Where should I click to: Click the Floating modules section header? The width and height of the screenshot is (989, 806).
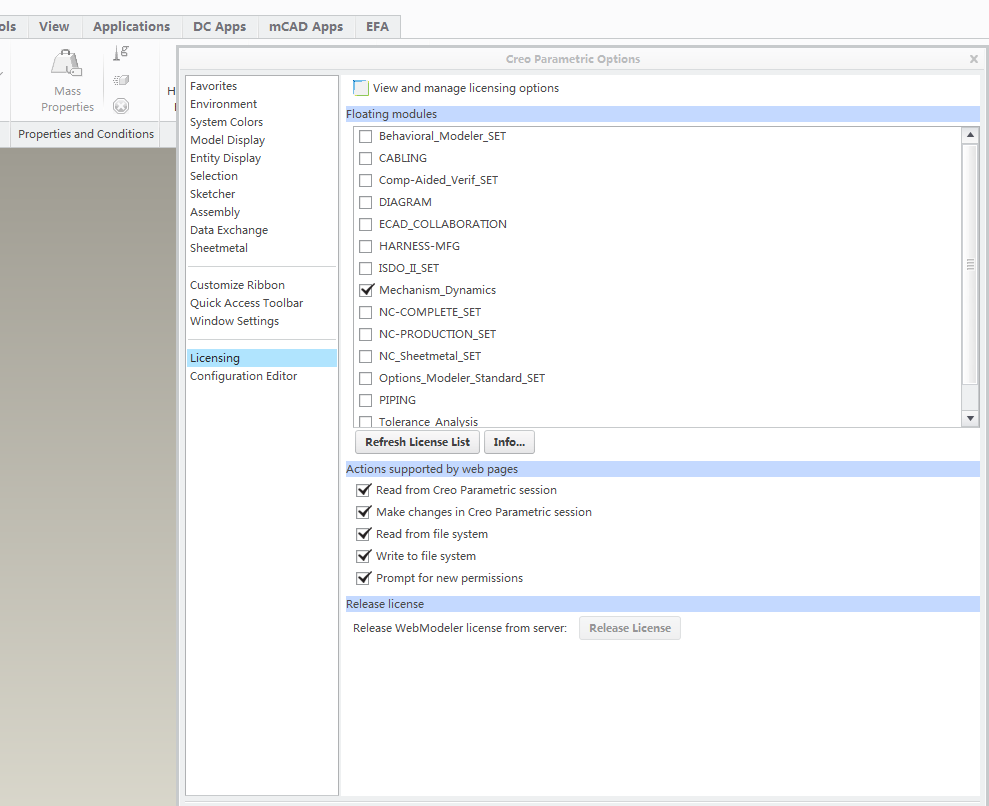[x=662, y=114]
